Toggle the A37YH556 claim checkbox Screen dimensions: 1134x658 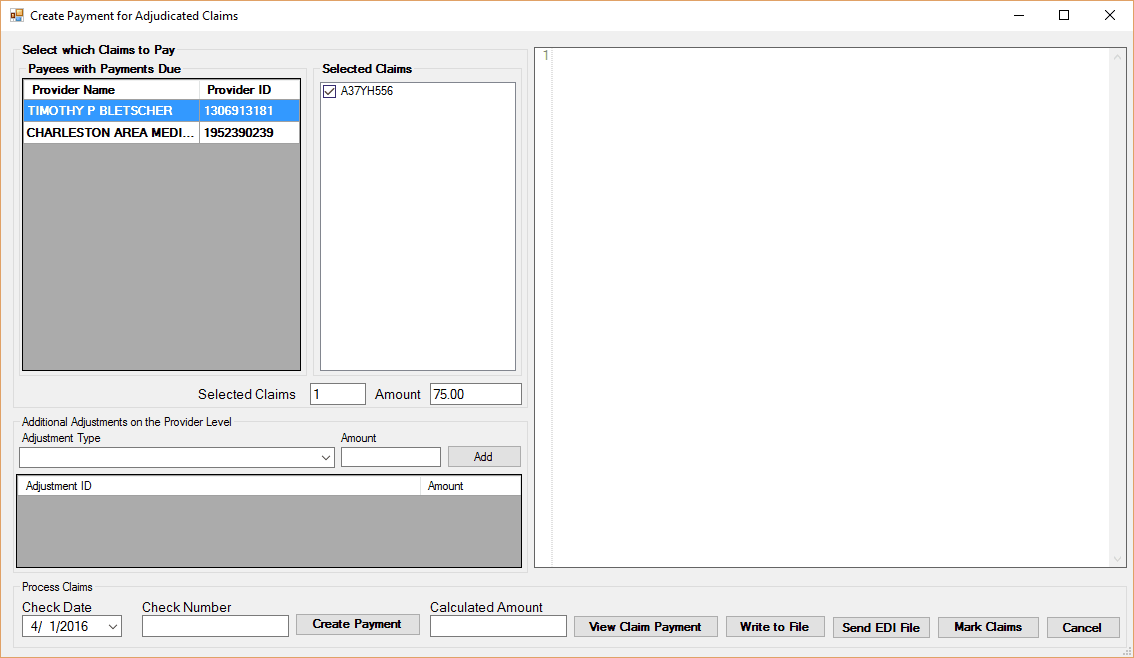pyautogui.click(x=329, y=91)
